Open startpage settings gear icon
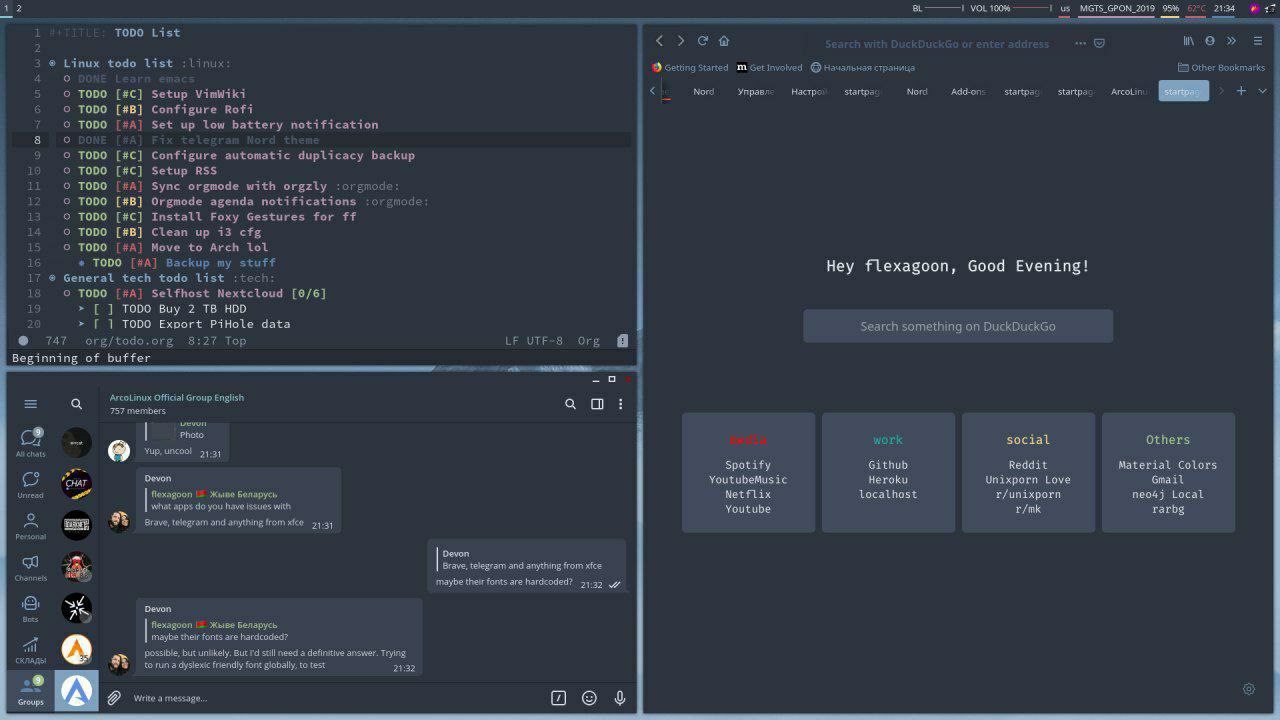1280x720 pixels. point(1249,689)
